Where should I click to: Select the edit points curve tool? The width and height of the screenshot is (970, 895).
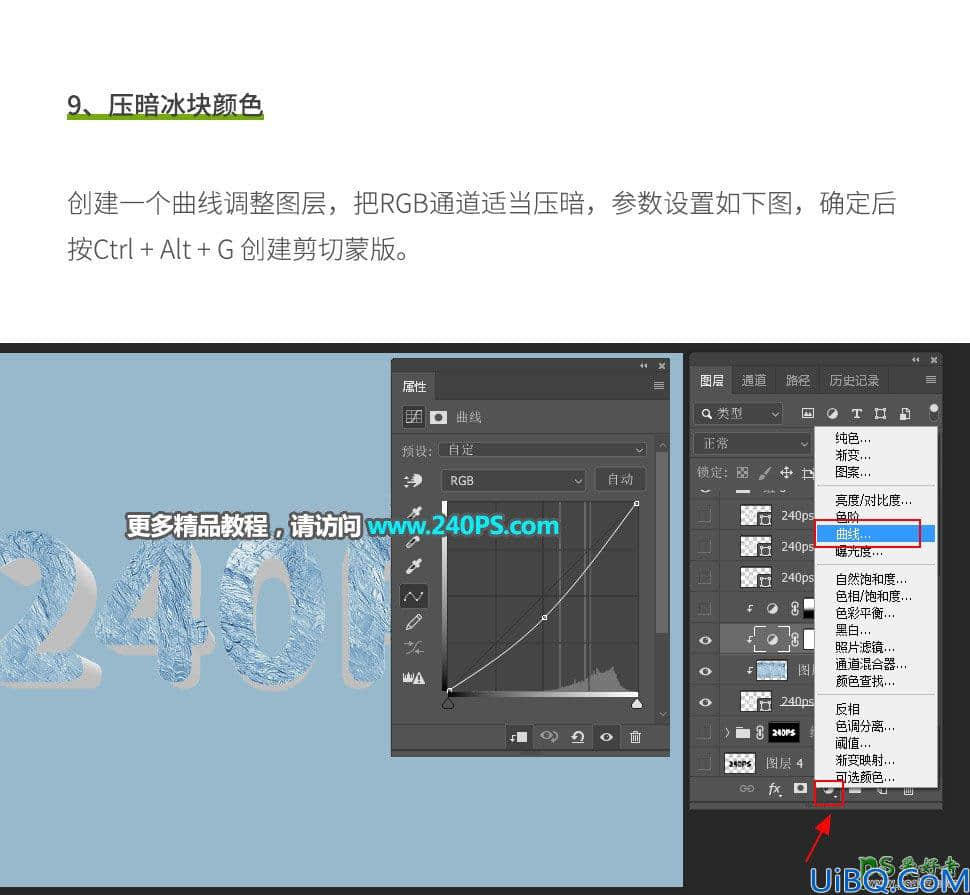(x=413, y=596)
